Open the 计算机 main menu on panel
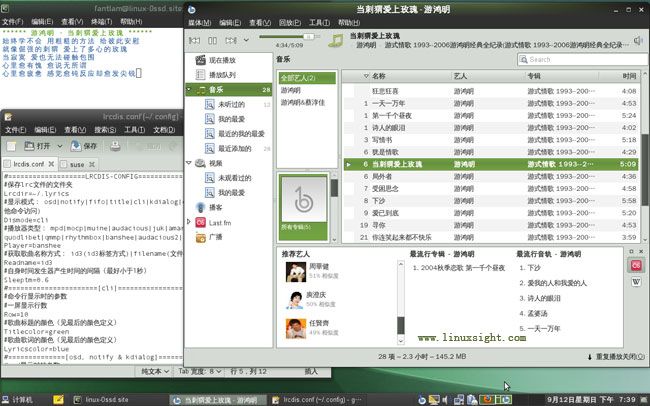The image size is (650, 406). click(17, 400)
